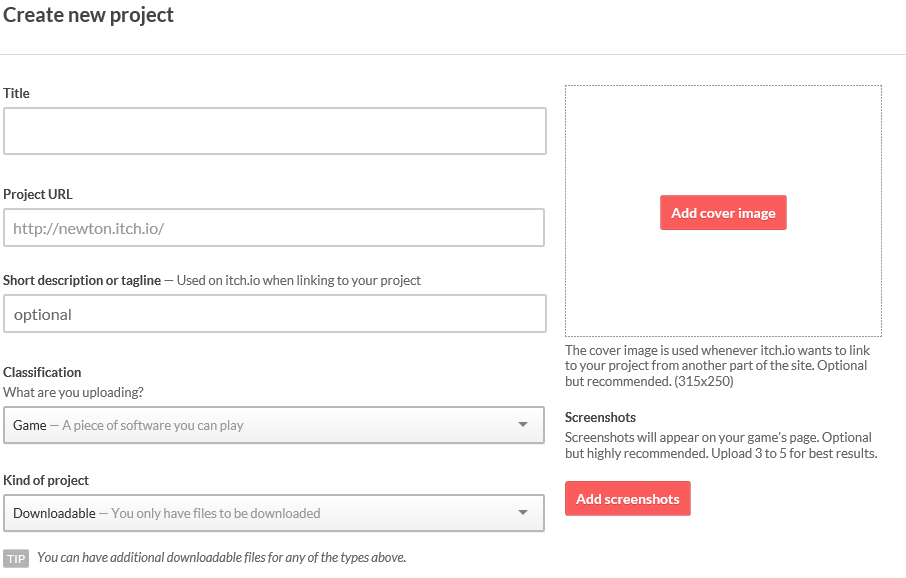Expand the Kind of project dropdown
Viewport: 906px width, 578px height.
[x=274, y=513]
